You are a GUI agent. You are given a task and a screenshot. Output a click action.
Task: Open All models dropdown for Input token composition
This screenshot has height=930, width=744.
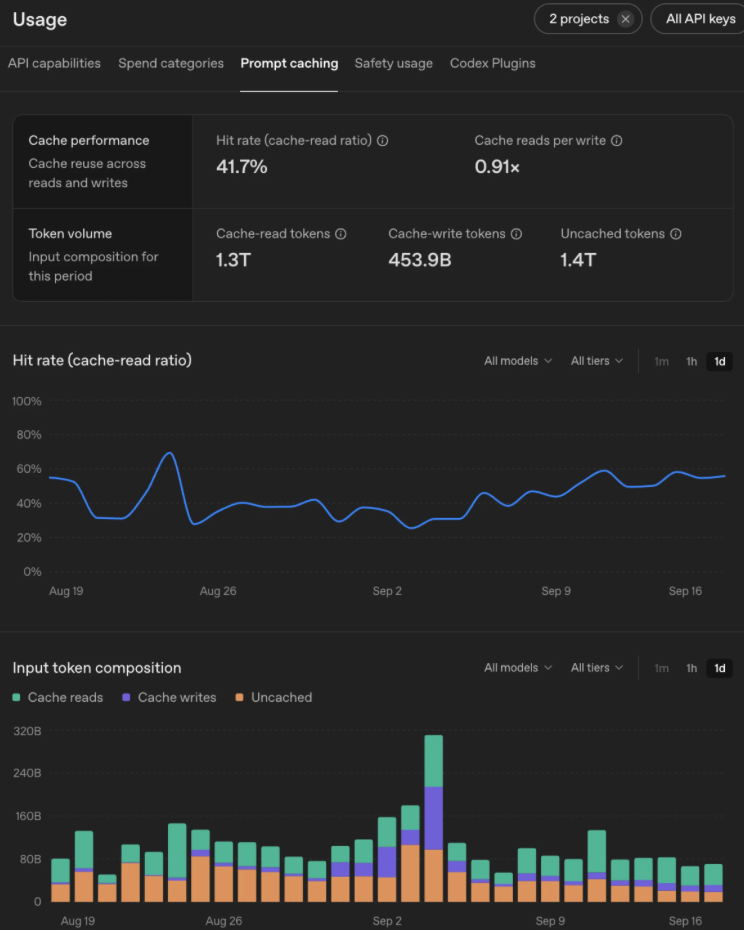click(518, 668)
